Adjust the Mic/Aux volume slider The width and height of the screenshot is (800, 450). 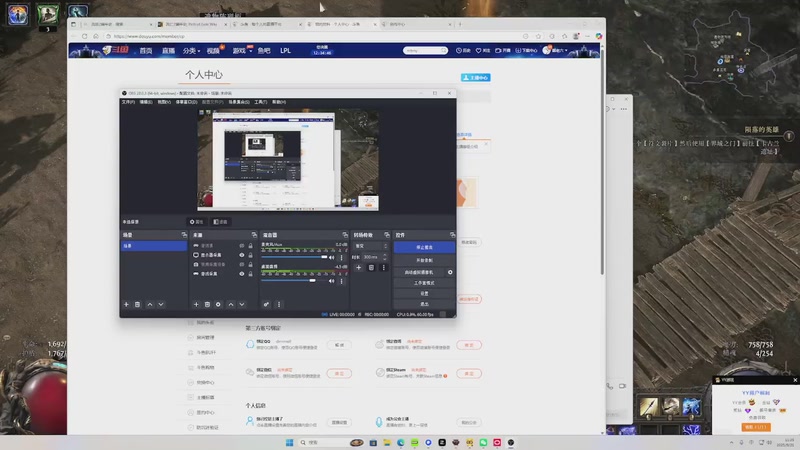coord(295,257)
